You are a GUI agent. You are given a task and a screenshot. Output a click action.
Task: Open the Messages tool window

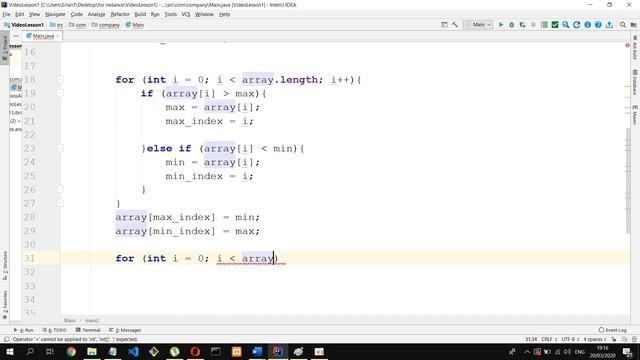click(x=125, y=330)
